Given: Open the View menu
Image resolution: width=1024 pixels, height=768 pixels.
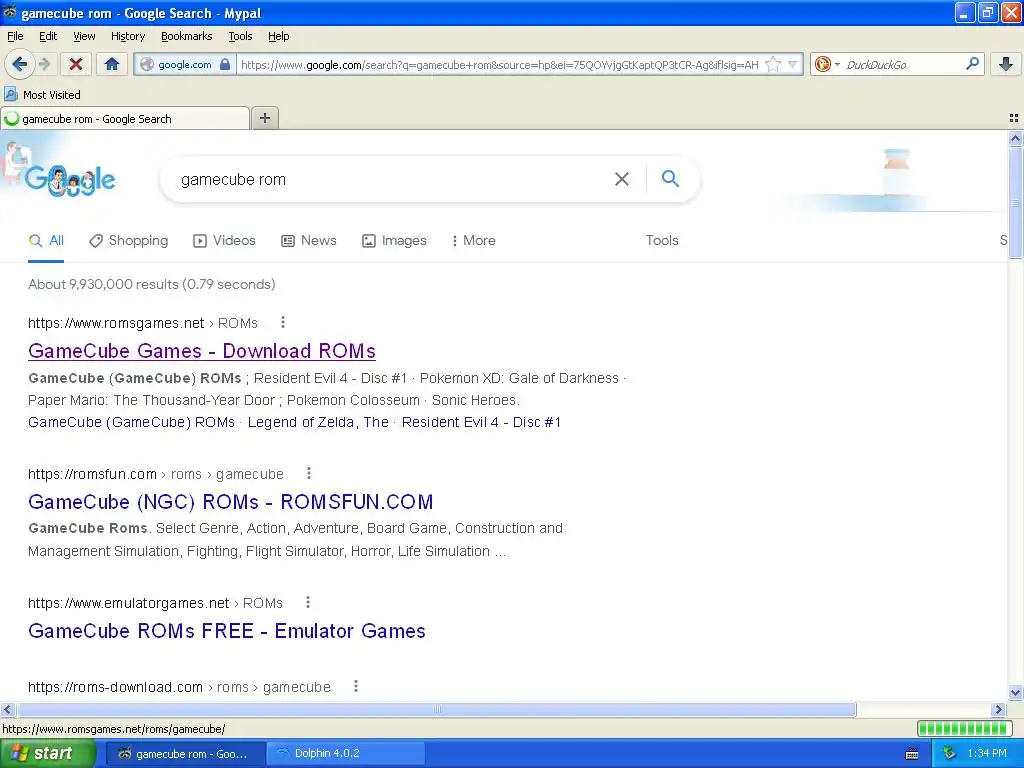Looking at the screenshot, I should pyautogui.click(x=84, y=36).
